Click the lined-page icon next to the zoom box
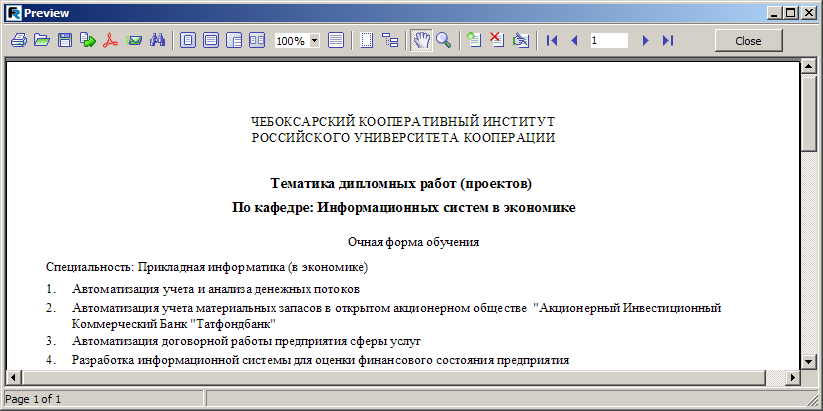The height and width of the screenshot is (411, 823). click(336, 40)
